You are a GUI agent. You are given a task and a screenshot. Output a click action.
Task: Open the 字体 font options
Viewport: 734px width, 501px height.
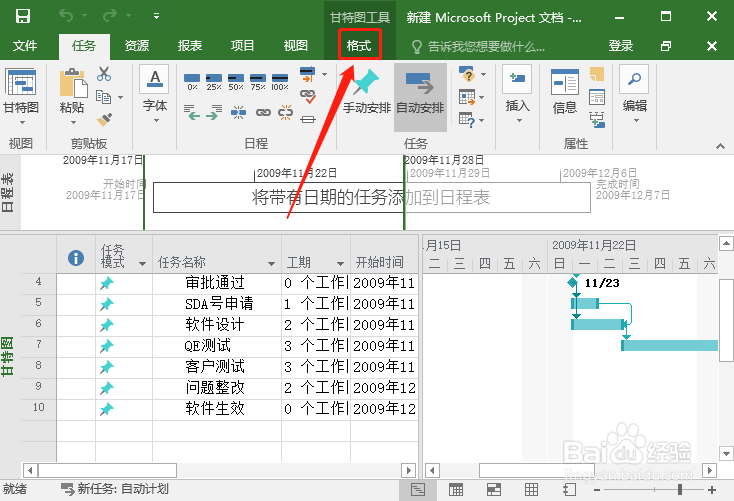coord(155,95)
